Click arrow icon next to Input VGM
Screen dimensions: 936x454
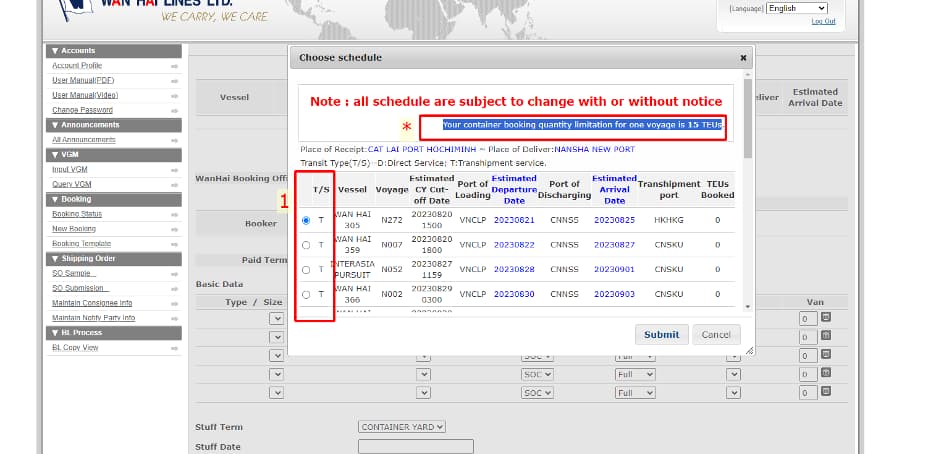point(174,170)
